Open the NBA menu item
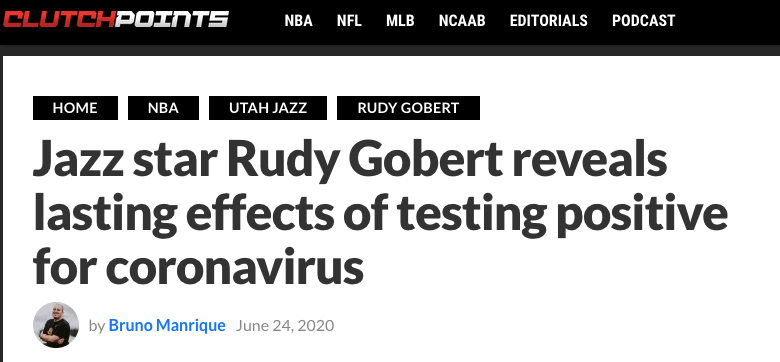The width and height of the screenshot is (780, 362). coord(298,21)
